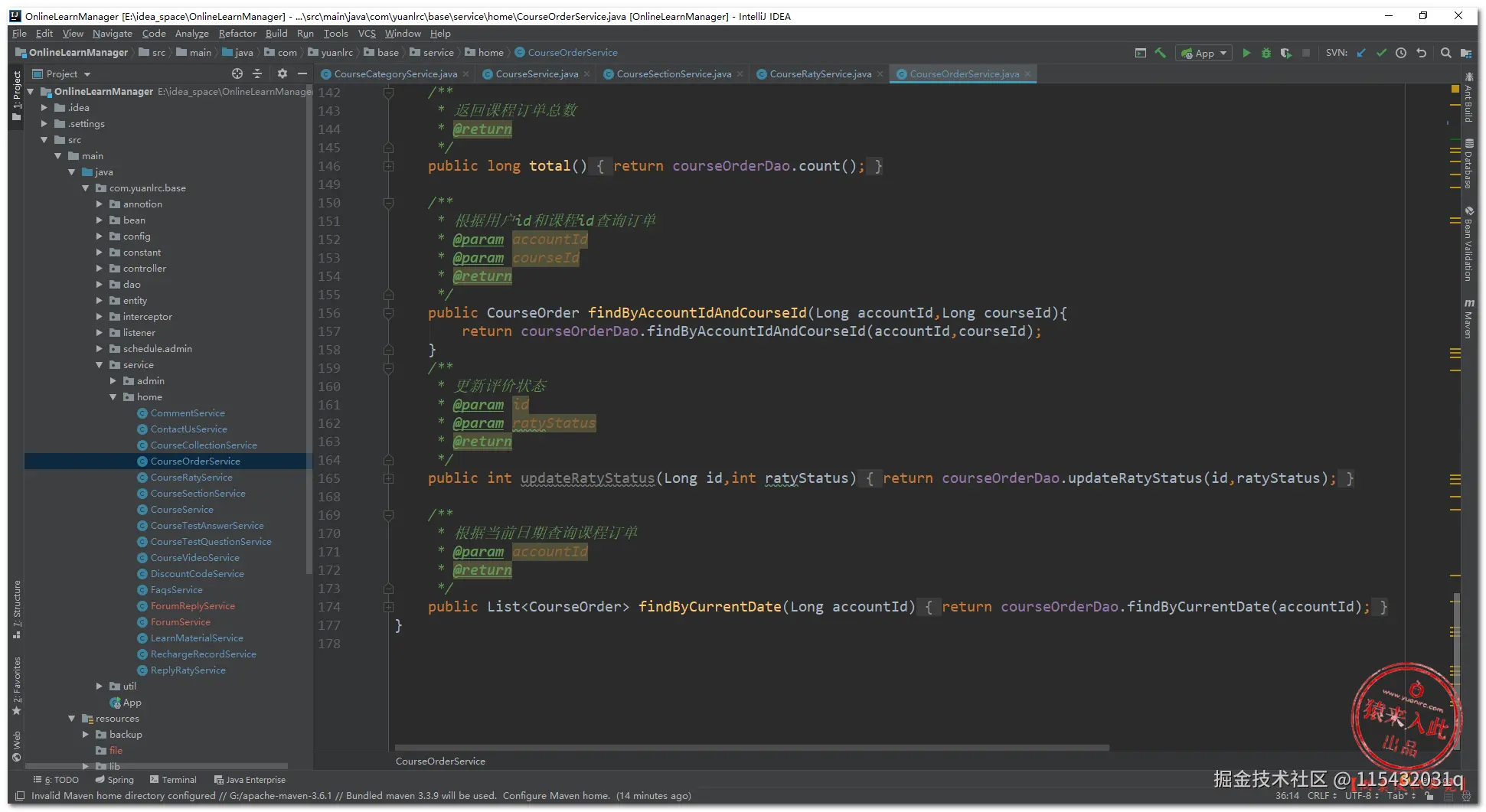The height and width of the screenshot is (812, 1486).
Task: Click the locate-file crosshair icon in Project panel
Action: (x=237, y=73)
